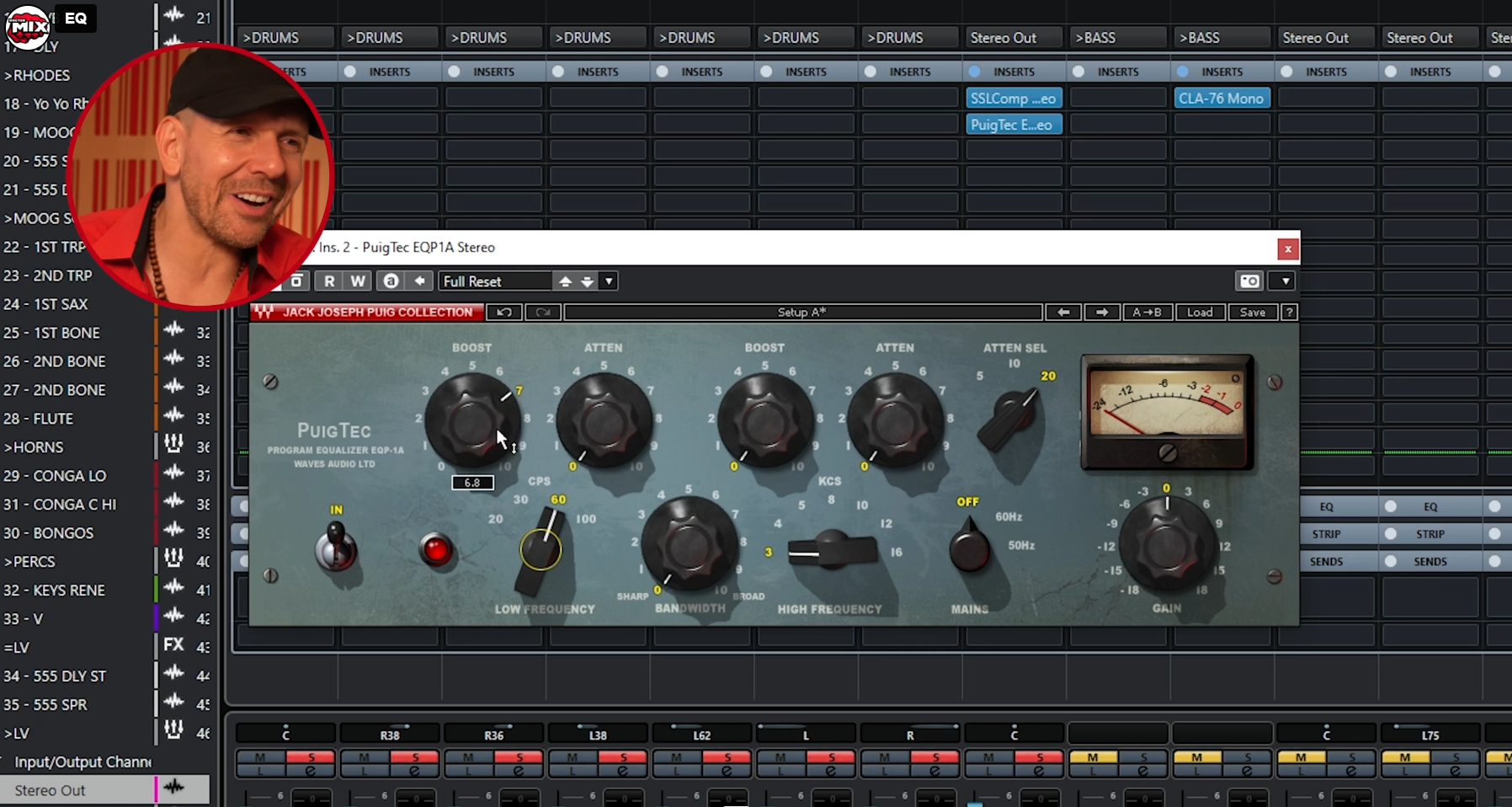Screen dimensions: 1512x807
Task: Enable Read automation for the plugin
Action: 330,281
